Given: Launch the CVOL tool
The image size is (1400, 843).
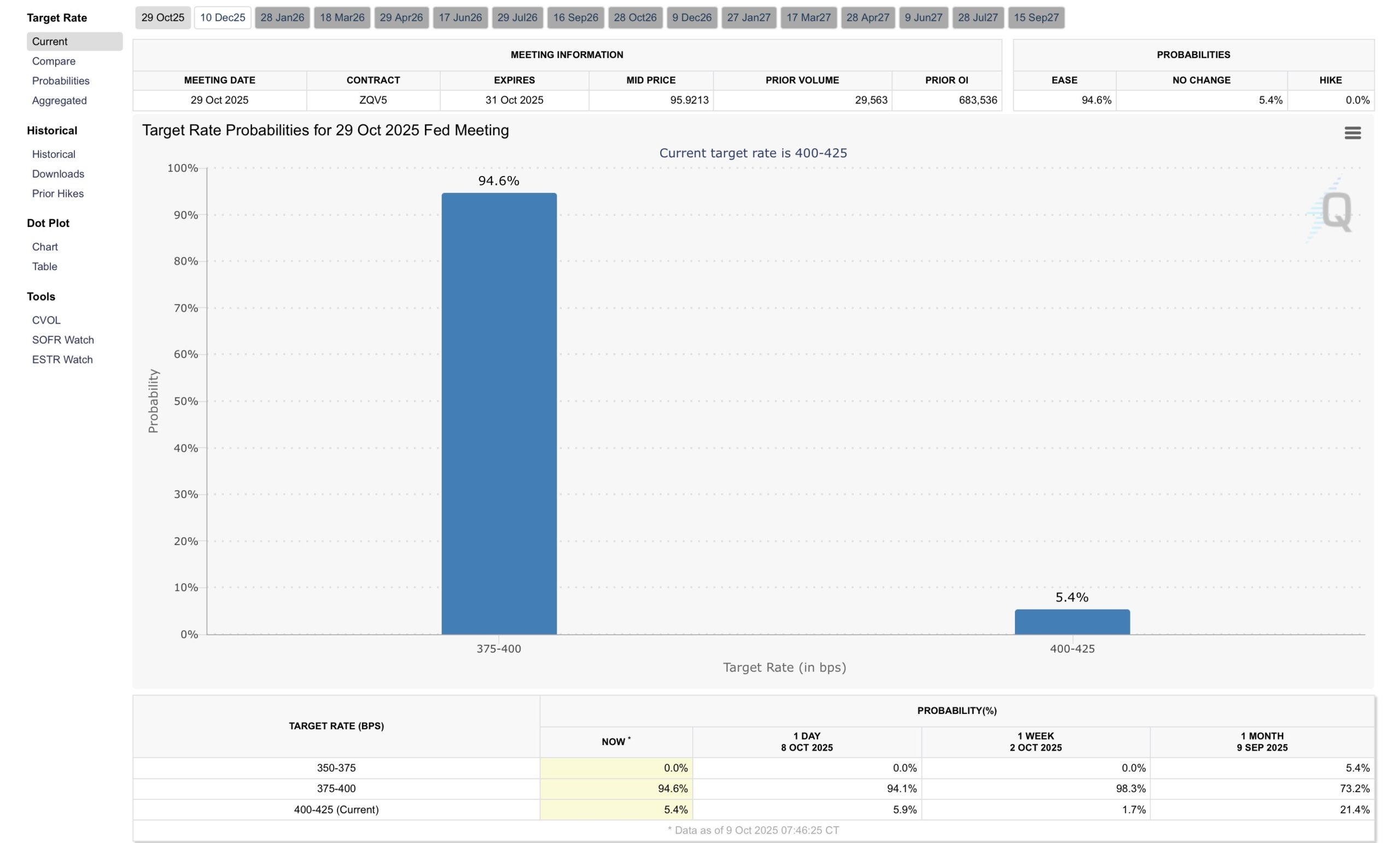Looking at the screenshot, I should [46, 320].
